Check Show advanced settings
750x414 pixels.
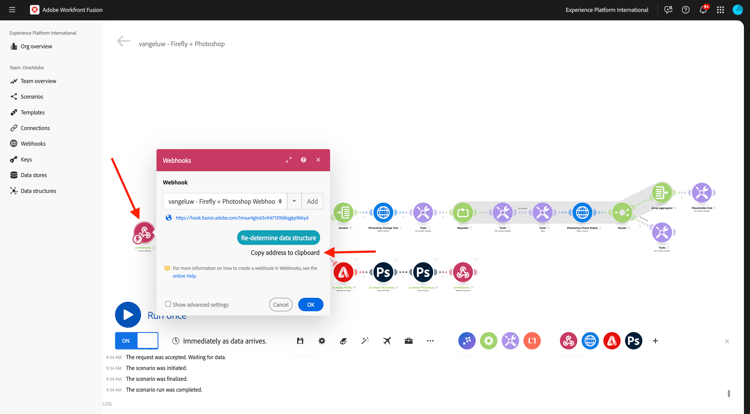click(x=168, y=304)
